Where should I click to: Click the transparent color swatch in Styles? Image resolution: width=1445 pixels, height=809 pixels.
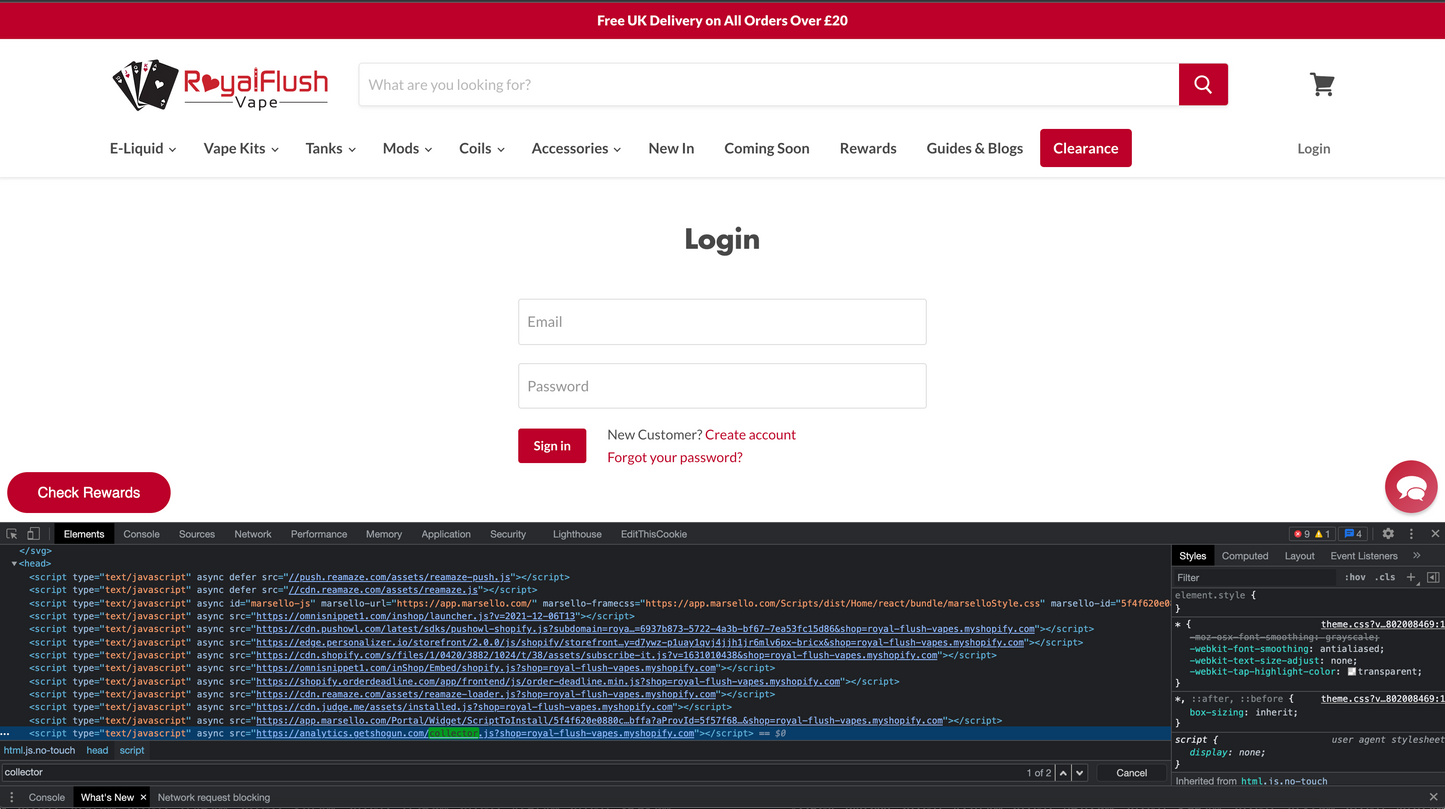[x=1352, y=672]
